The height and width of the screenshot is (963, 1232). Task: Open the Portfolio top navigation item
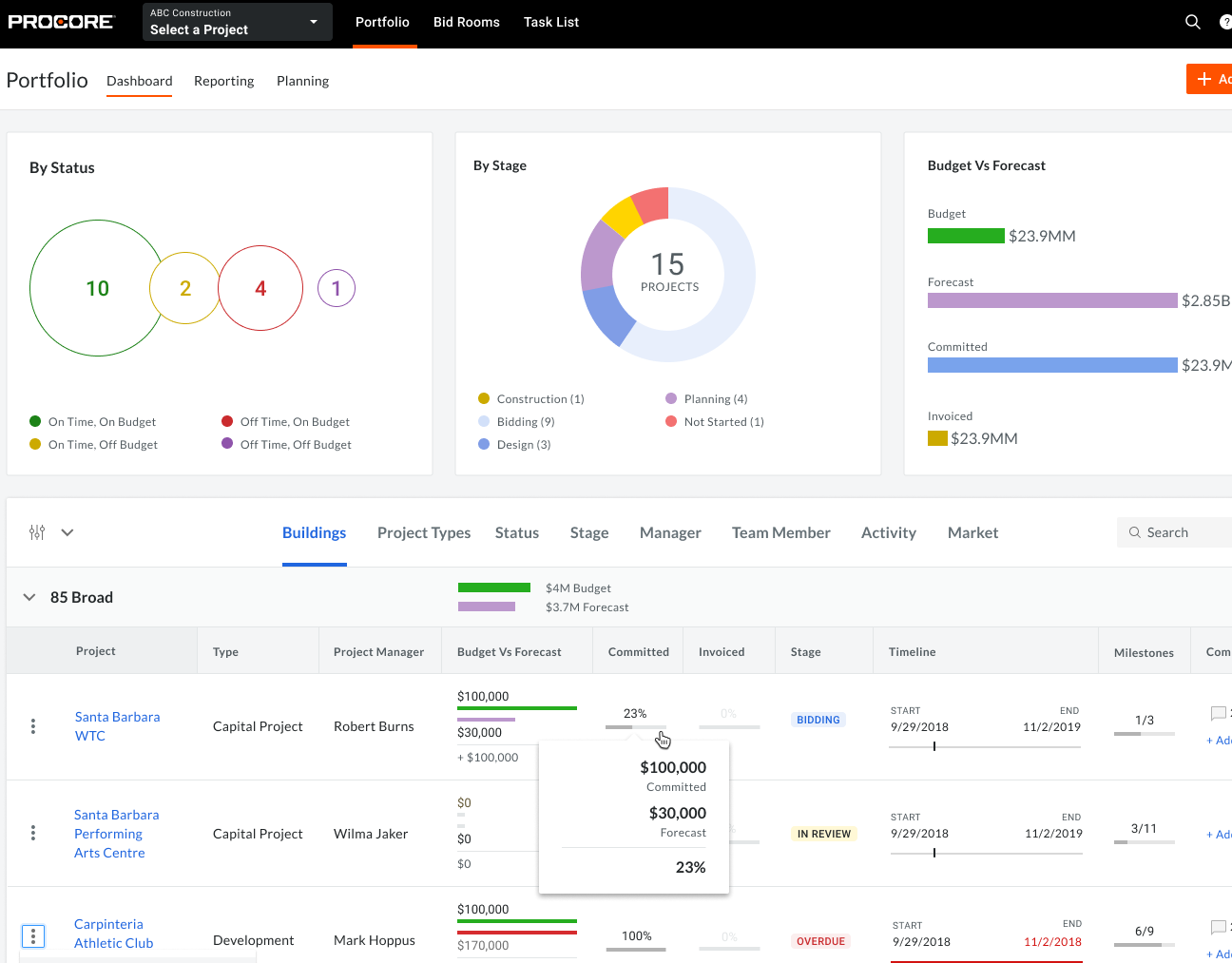point(382,22)
